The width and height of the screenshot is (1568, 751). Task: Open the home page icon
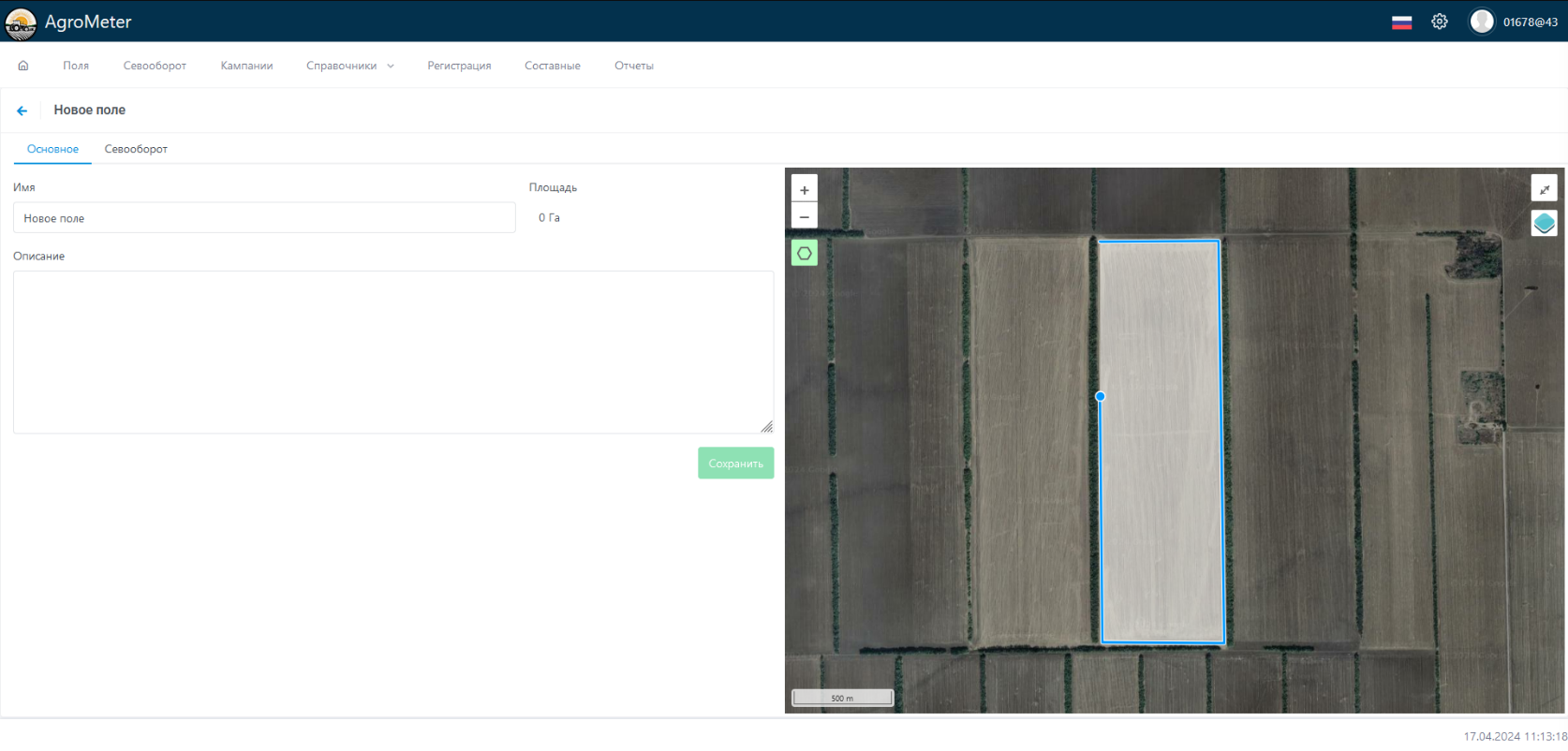23,66
